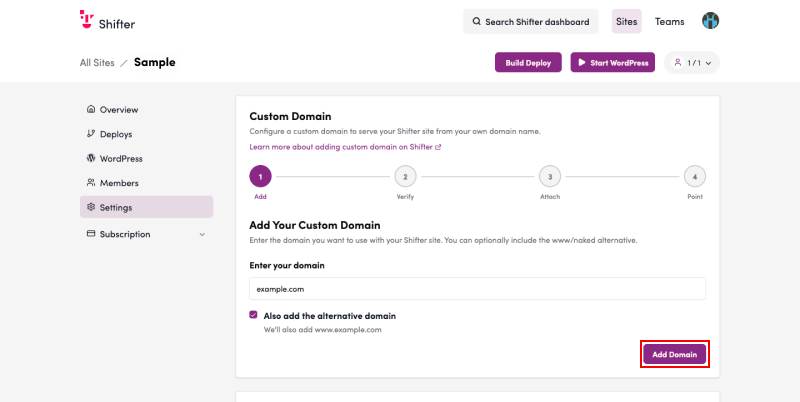This screenshot has width=800, height=402.
Task: Click the Add Domain button
Action: (x=674, y=354)
